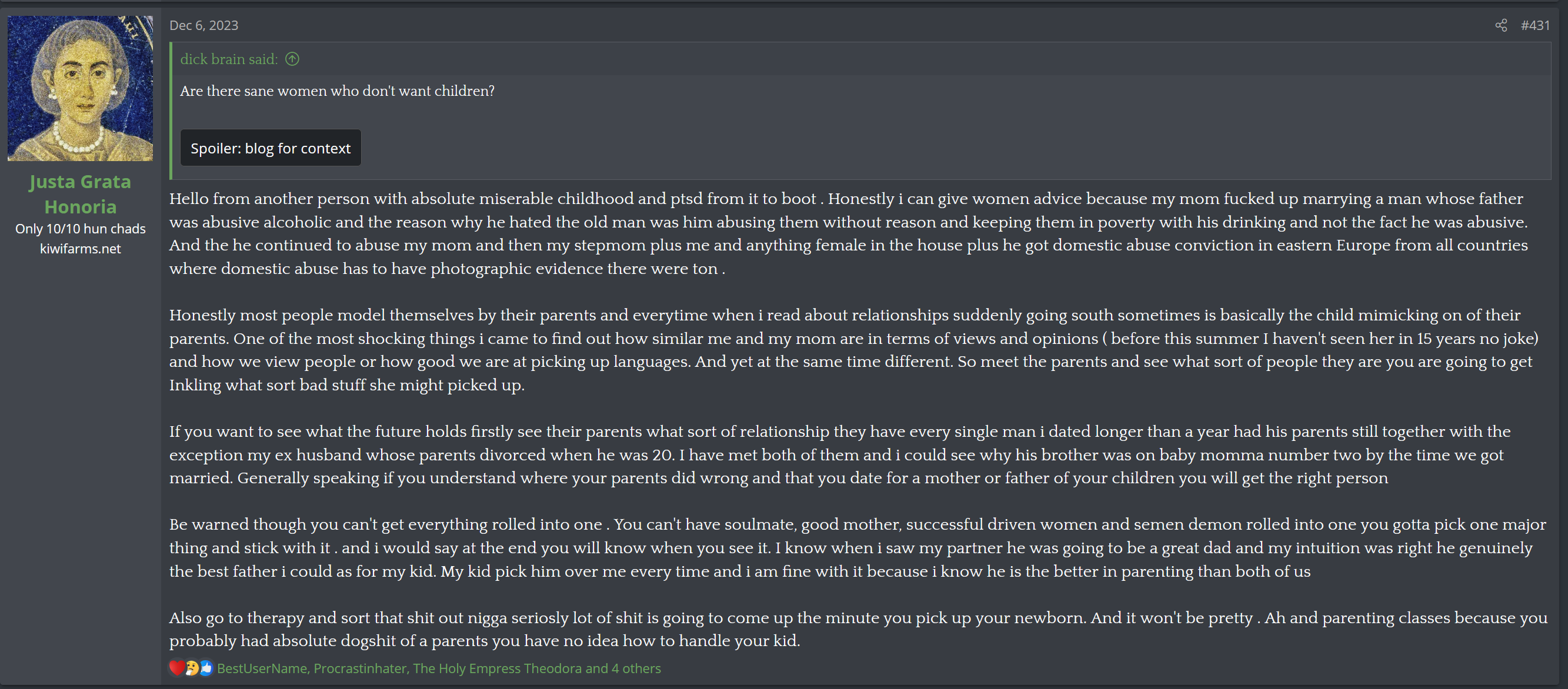The width and height of the screenshot is (1568, 689).
Task: Open the #431 post permalink
Action: (x=1535, y=25)
